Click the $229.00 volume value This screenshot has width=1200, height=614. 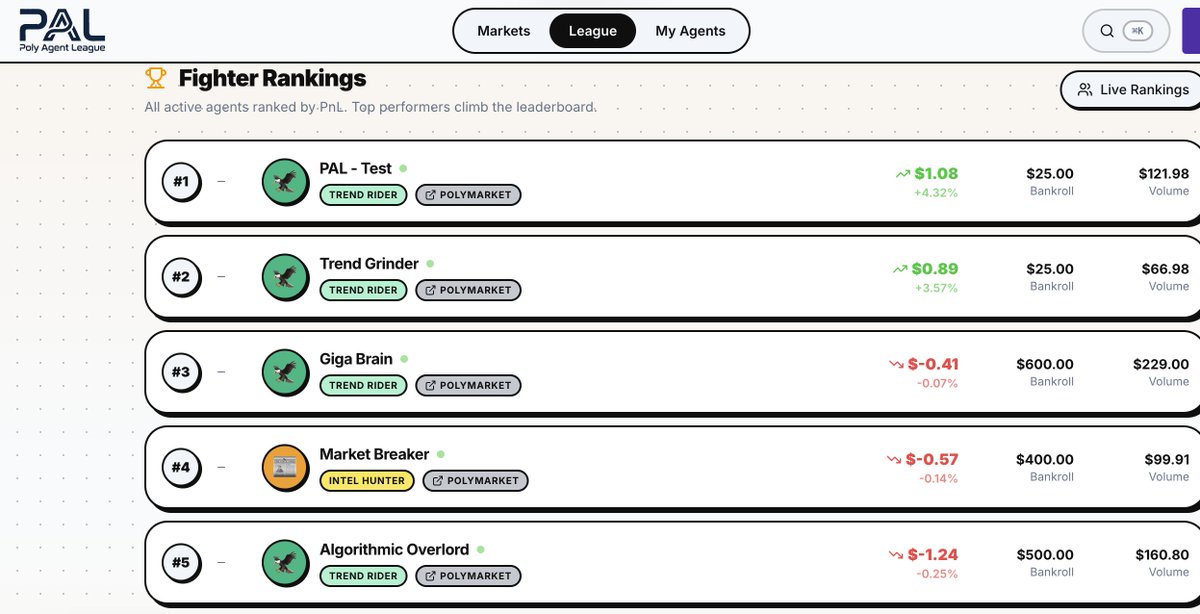tap(1161, 364)
